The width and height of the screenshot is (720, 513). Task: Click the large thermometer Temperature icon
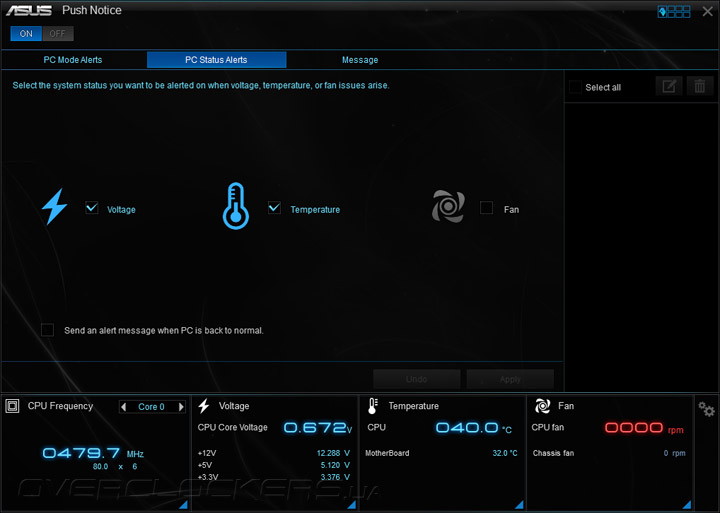236,206
